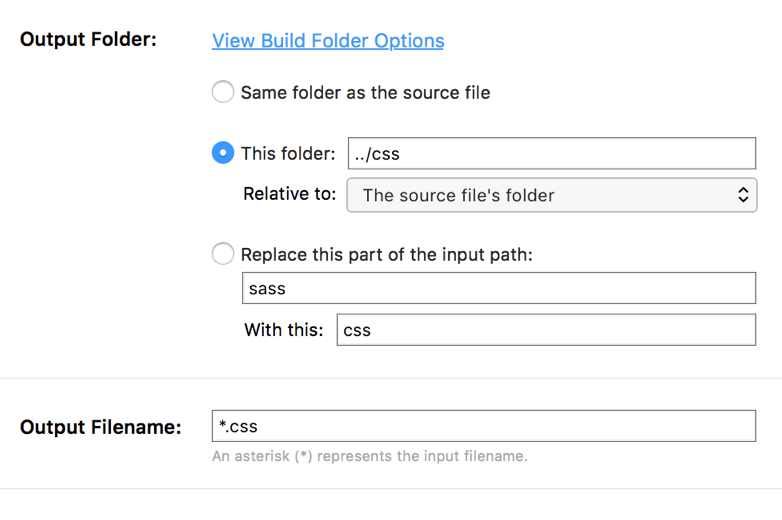Click the up-down chevron icon of Relative to
Image resolution: width=782 pixels, height=520 pixels.
point(743,195)
